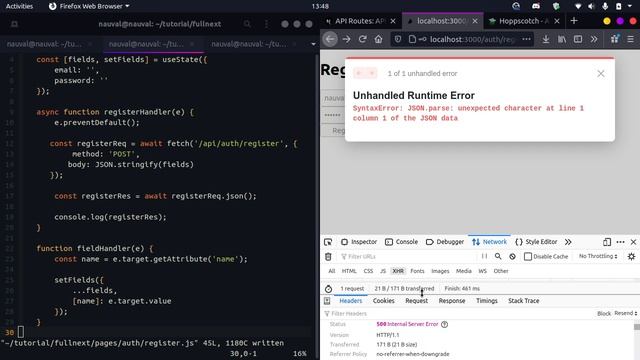Open What's New gift icon
This screenshot has width=640, height=360.
point(614,39)
